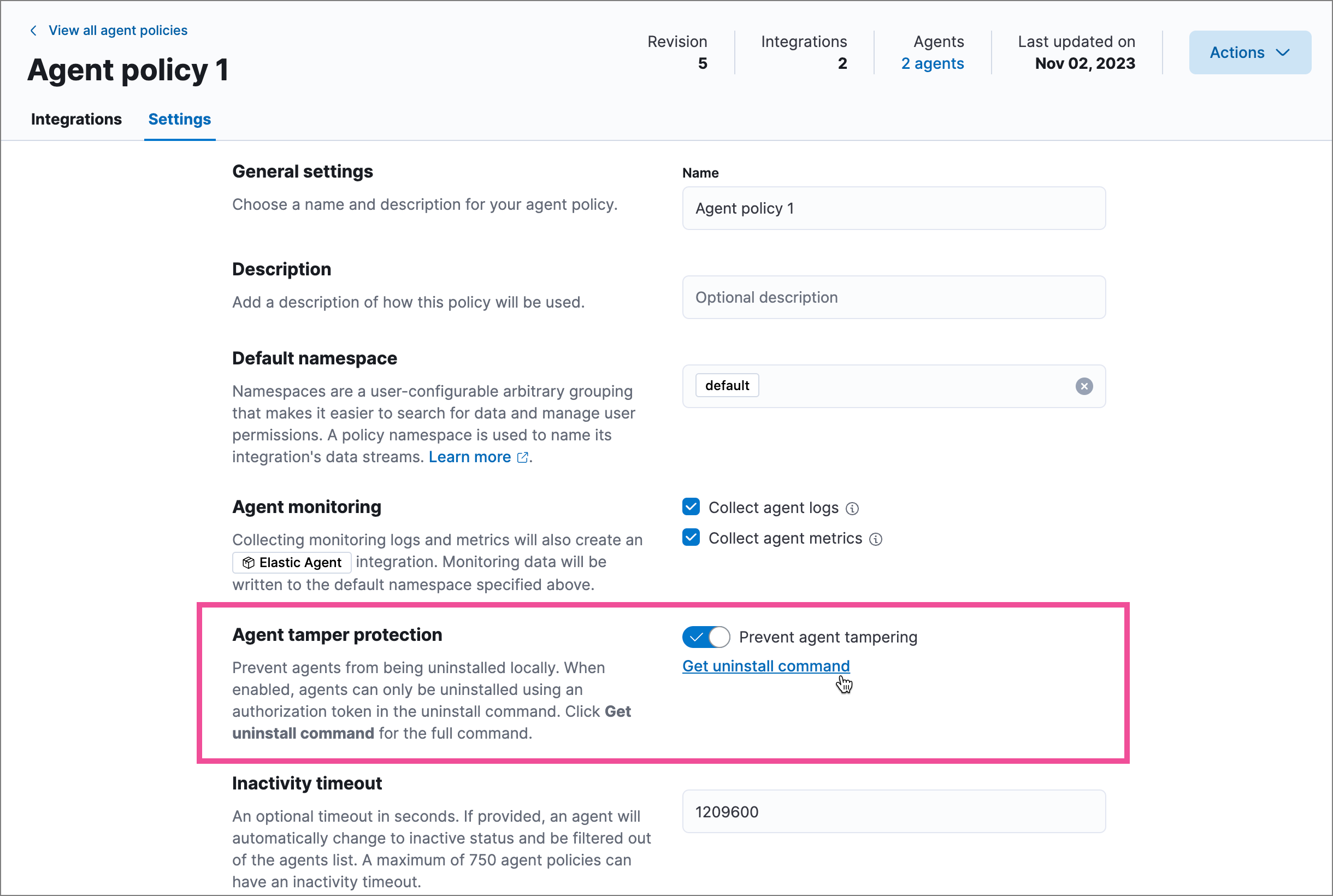
Task: Click the info icon beside Collect agent logs
Action: click(x=852, y=508)
